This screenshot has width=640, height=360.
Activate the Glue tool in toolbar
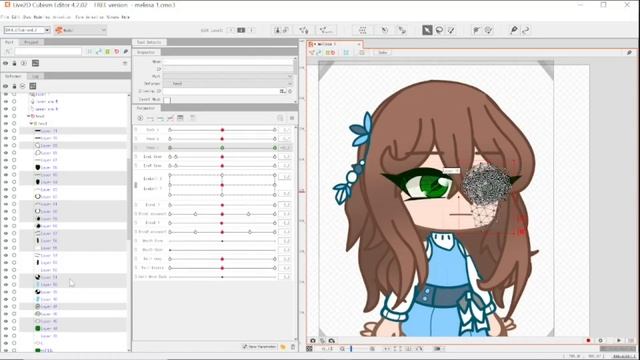pyautogui.click(x=402, y=30)
